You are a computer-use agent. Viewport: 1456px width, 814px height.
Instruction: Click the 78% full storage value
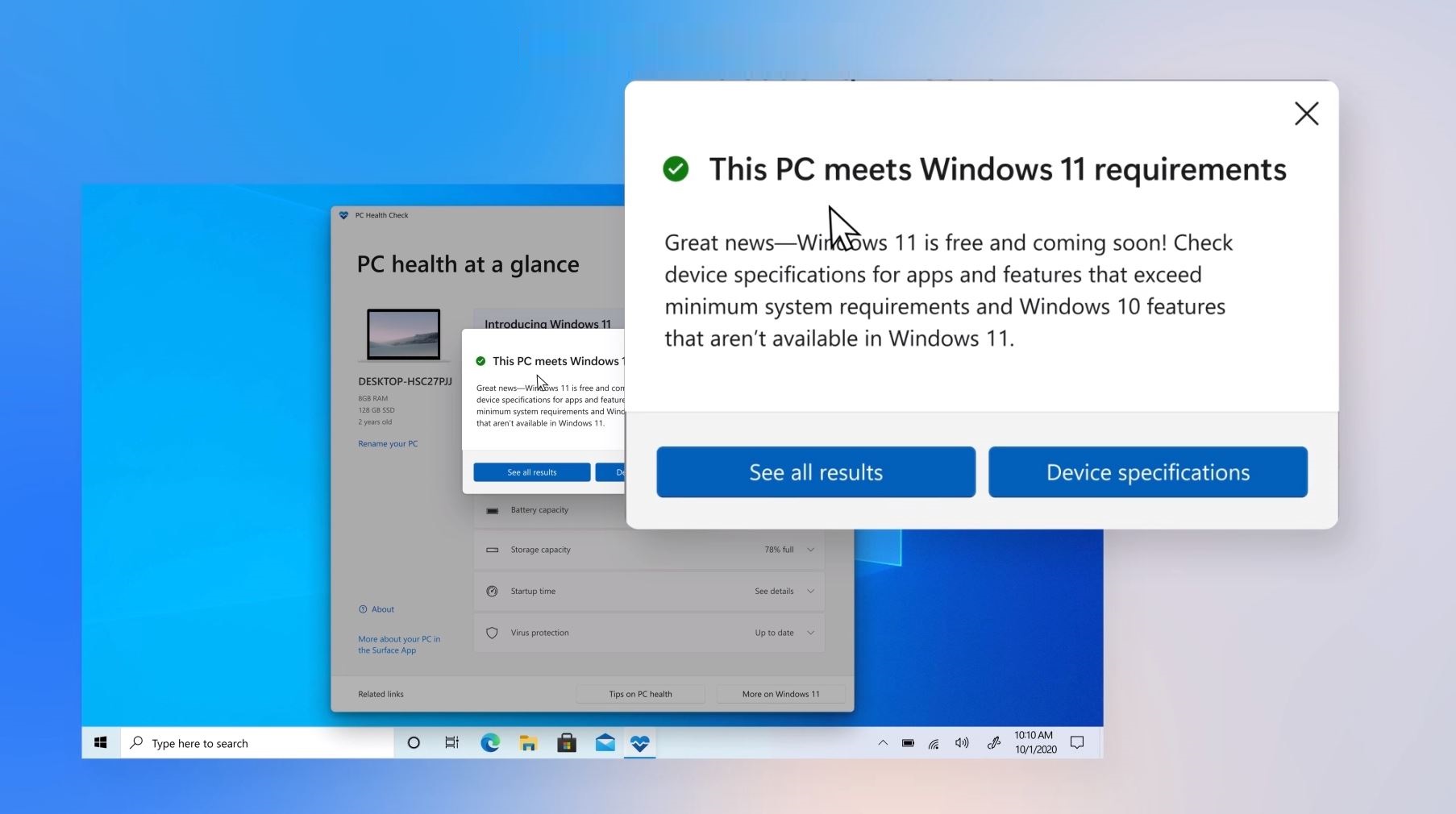pos(779,550)
